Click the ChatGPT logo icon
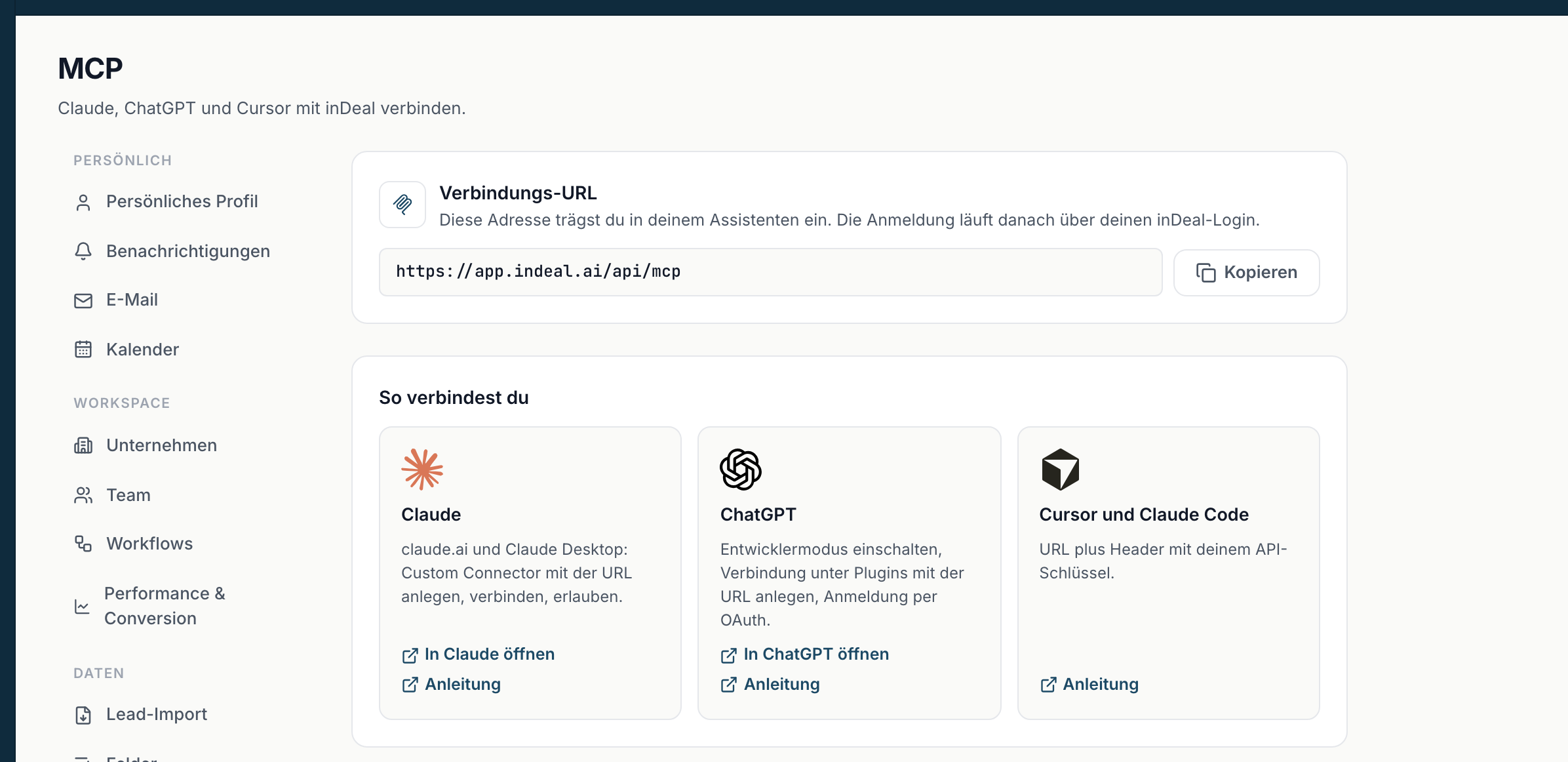 [741, 470]
